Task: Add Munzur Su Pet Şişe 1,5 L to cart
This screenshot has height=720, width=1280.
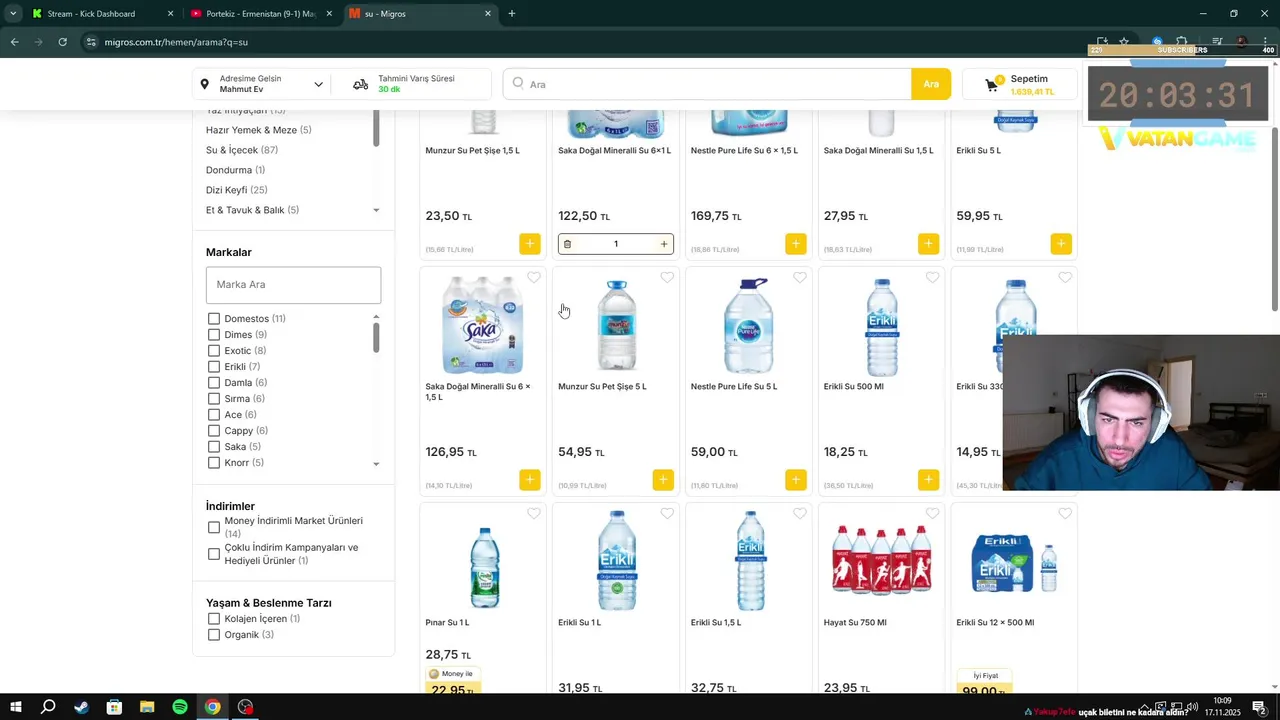Action: pos(530,244)
